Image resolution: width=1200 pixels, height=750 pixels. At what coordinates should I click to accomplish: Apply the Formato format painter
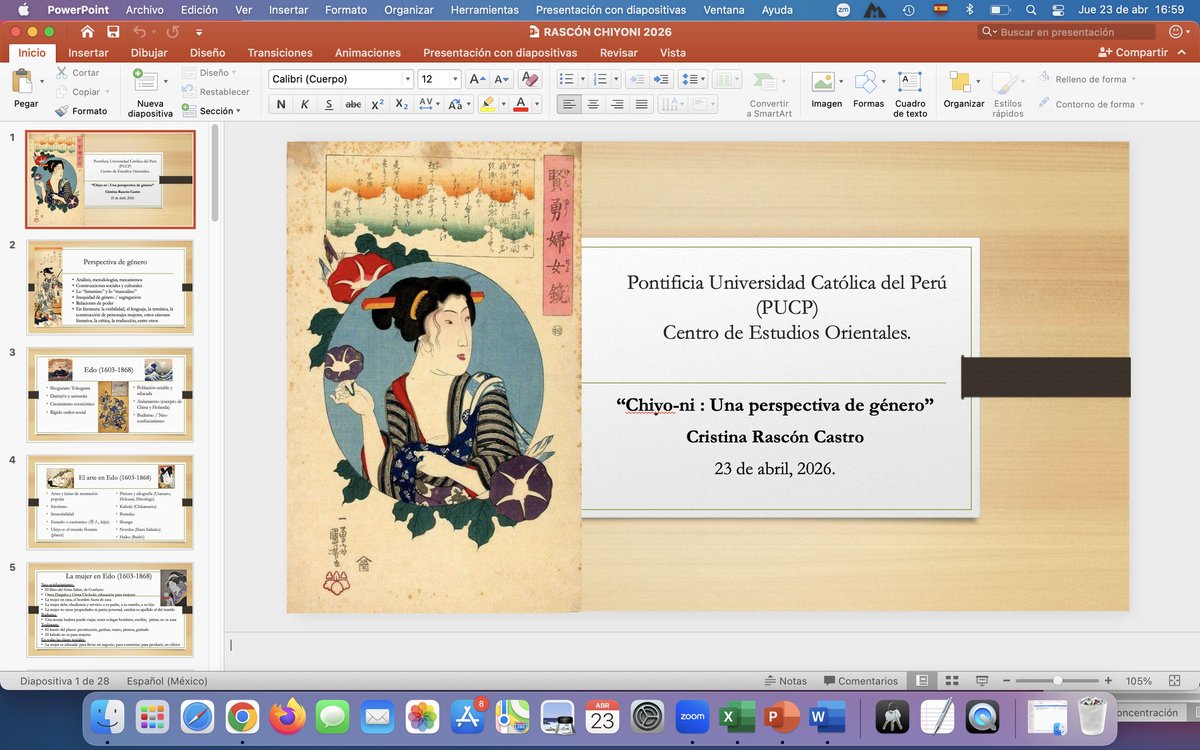point(81,111)
